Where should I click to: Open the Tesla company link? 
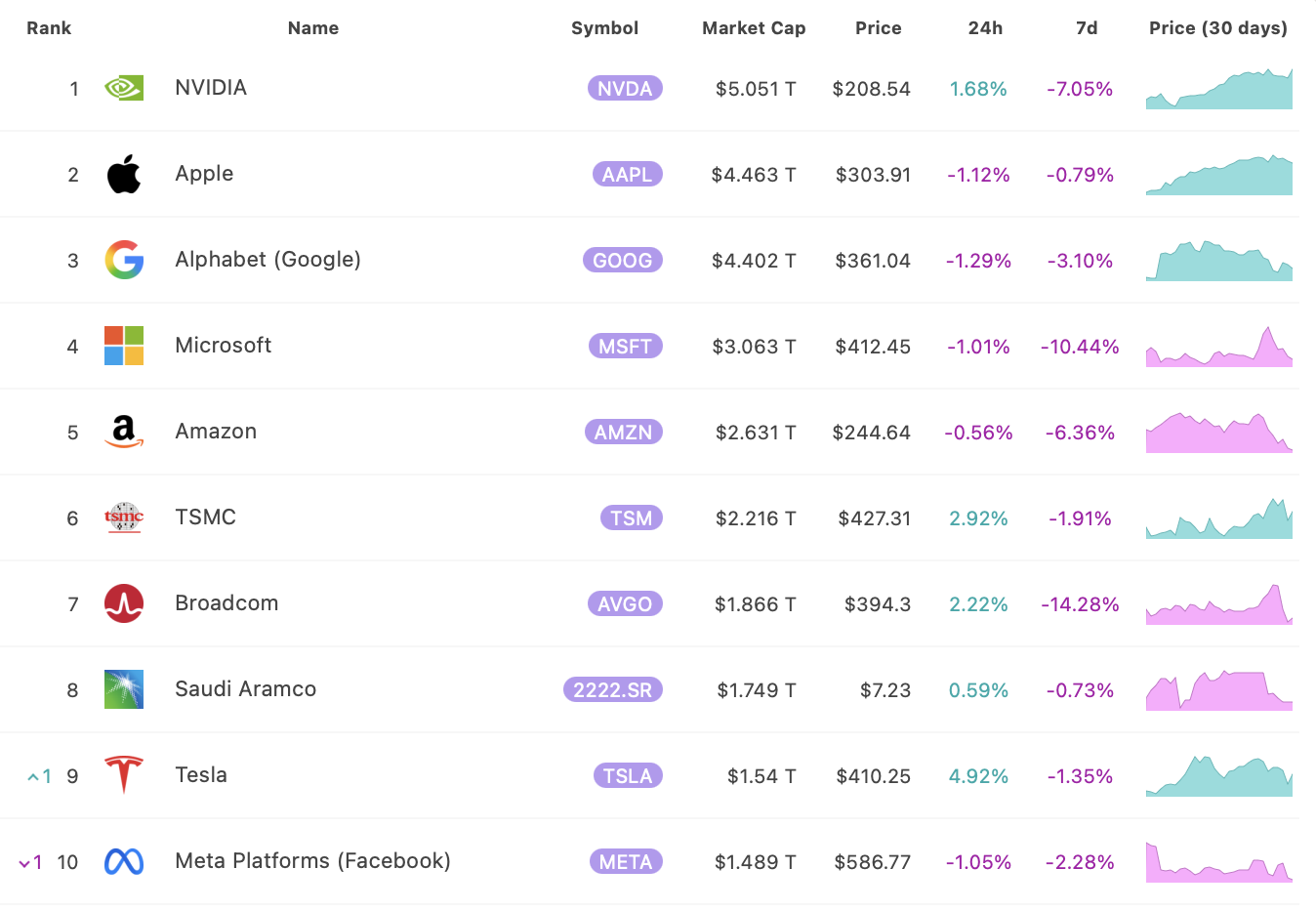(x=201, y=775)
